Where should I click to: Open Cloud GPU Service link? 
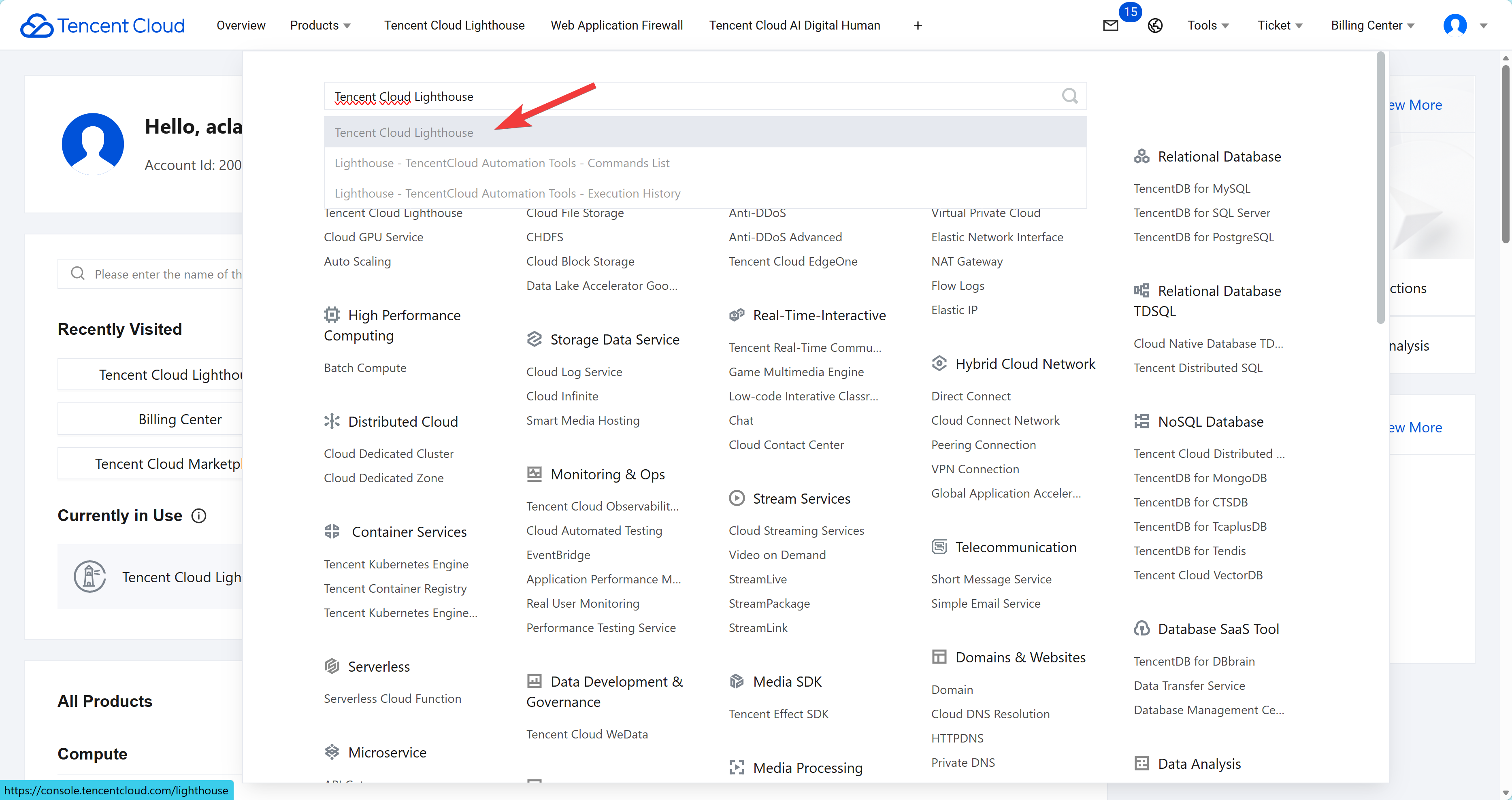(373, 236)
